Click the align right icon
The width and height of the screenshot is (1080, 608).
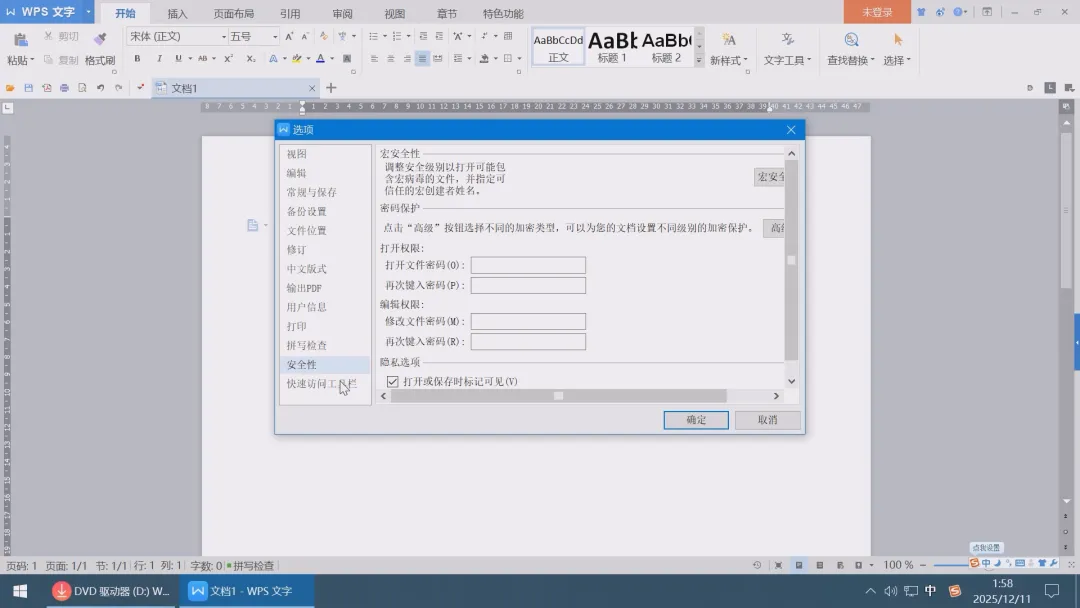pyautogui.click(x=407, y=59)
